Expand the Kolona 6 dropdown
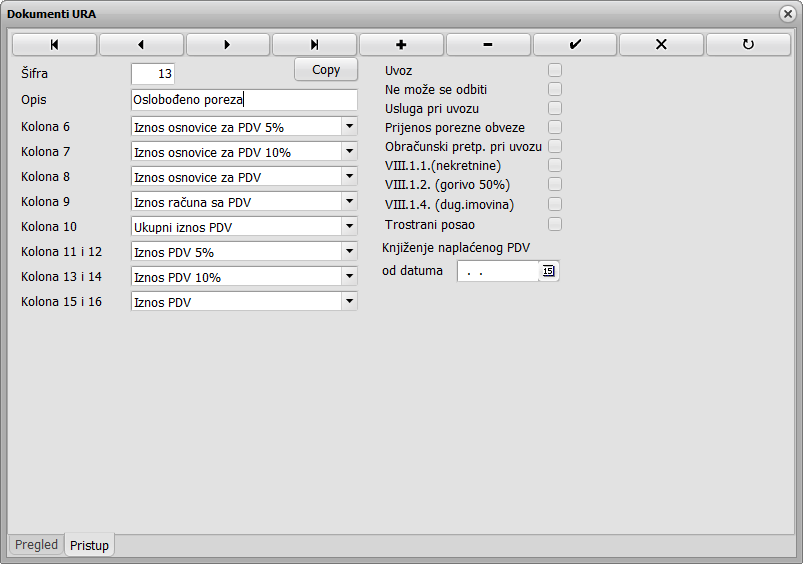The width and height of the screenshot is (803, 564). point(349,126)
